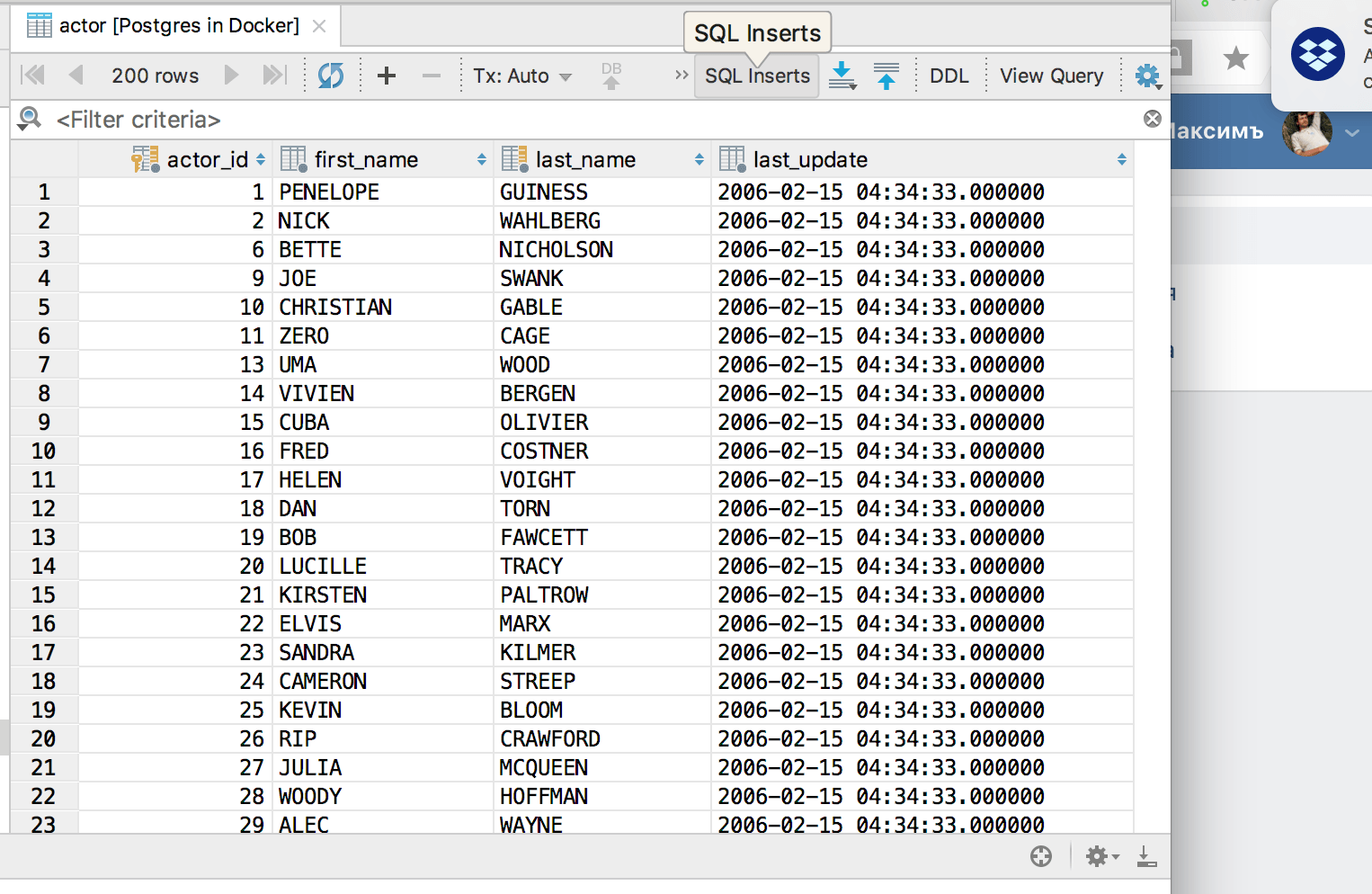This screenshot has height=894, width=1372.
Task: Submit changes to DB icon
Action: click(611, 76)
